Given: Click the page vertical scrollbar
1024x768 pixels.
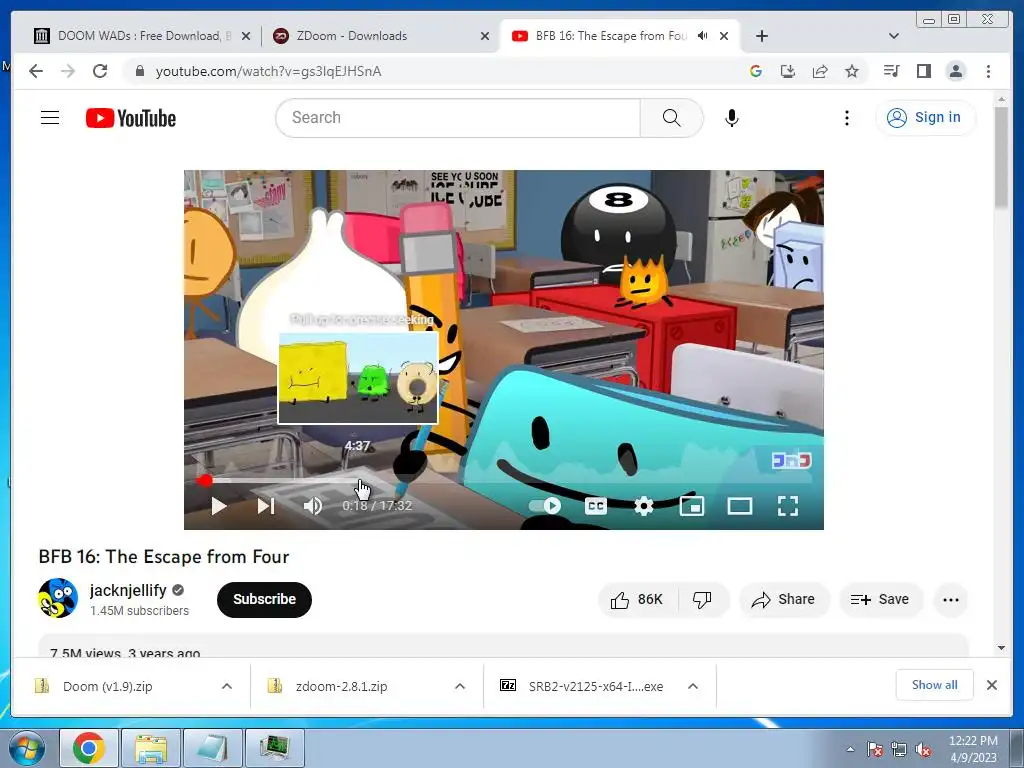Looking at the screenshot, I should tap(1001, 157).
